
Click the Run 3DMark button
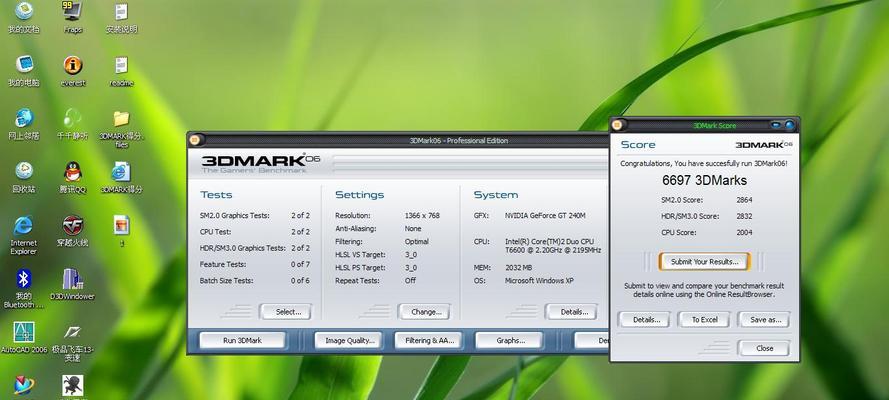(x=242, y=341)
